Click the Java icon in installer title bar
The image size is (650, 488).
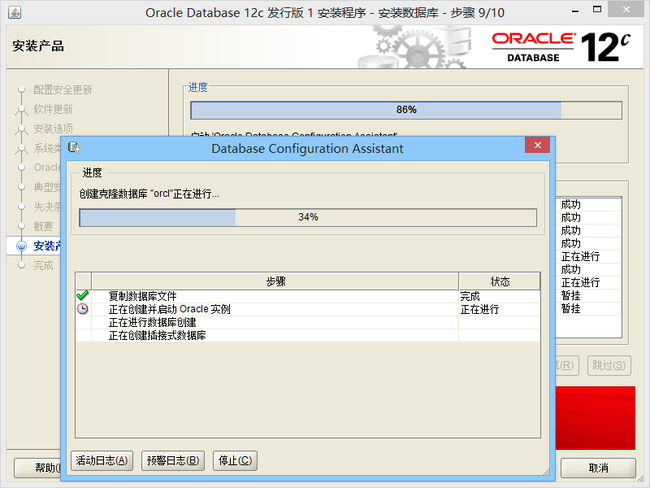point(15,12)
